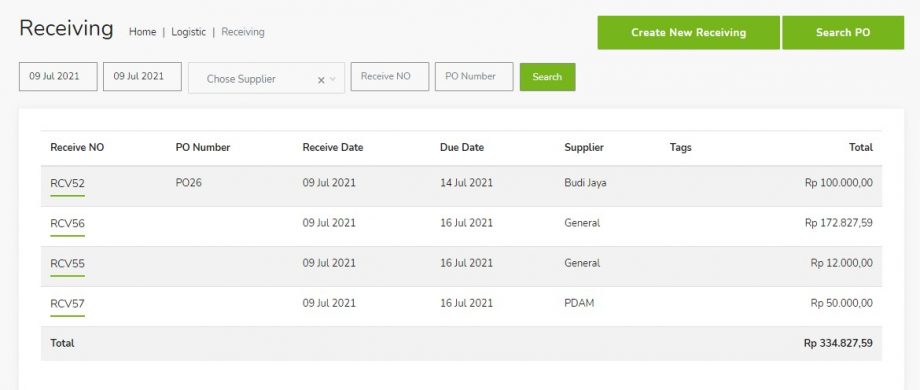Screen dimensions: 920x390
Task: Click the Create New Receiving button
Action: [688, 33]
